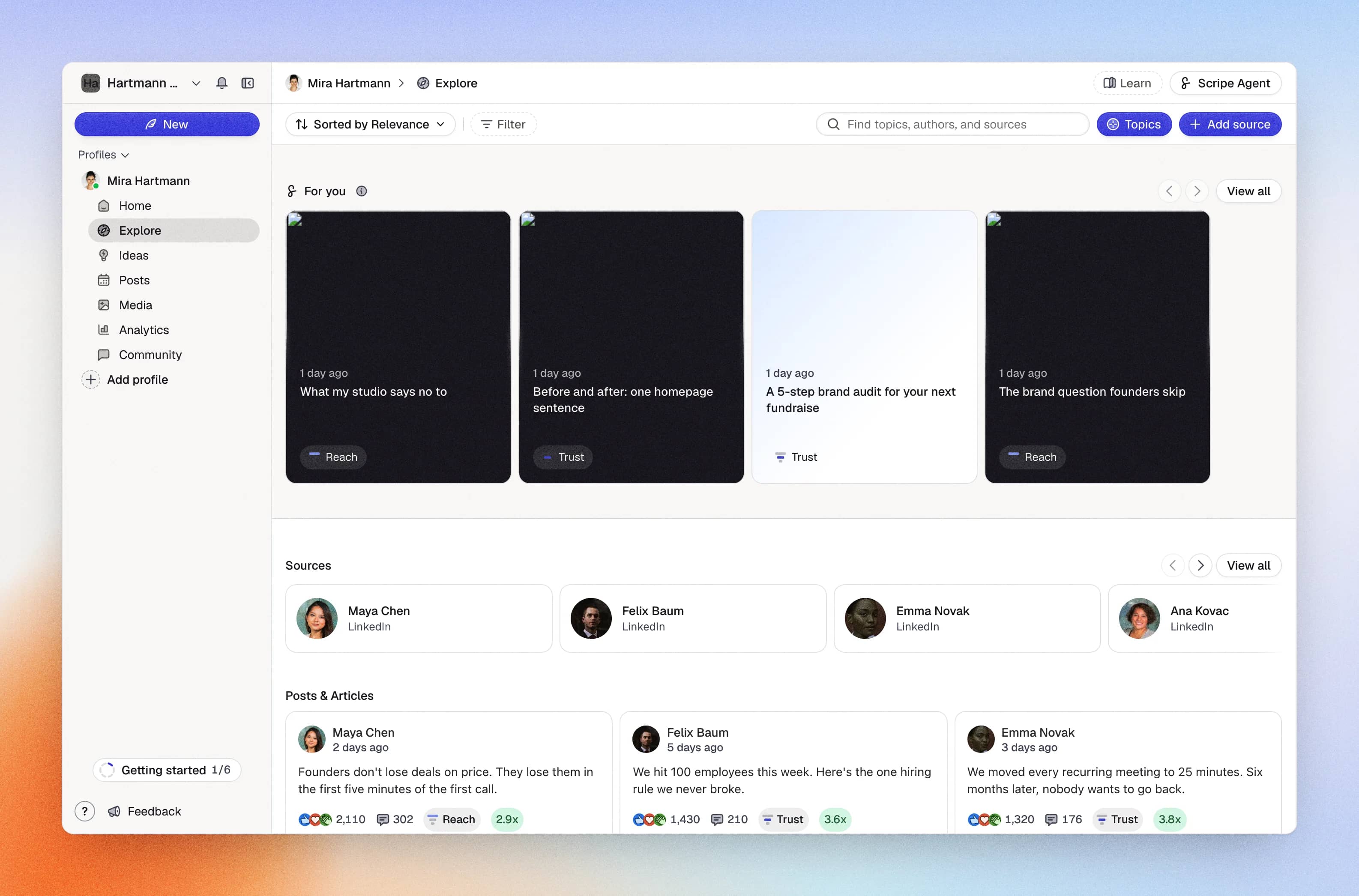The height and width of the screenshot is (896, 1359).
Task: Open the notifications bell
Action: click(222, 84)
